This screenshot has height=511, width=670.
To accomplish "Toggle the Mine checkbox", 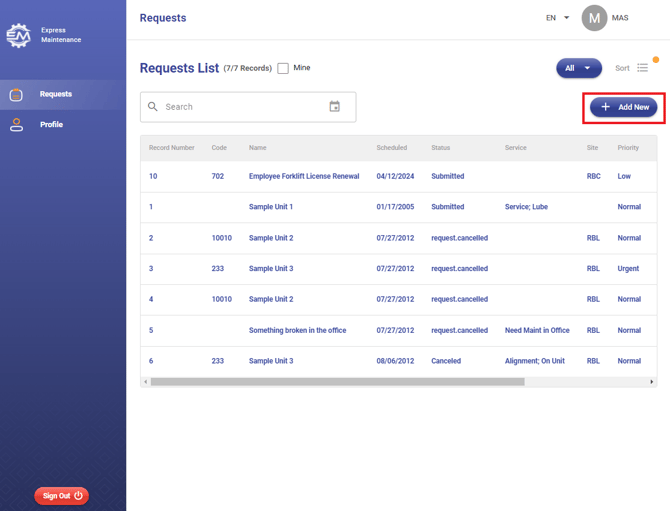I will [283, 68].
